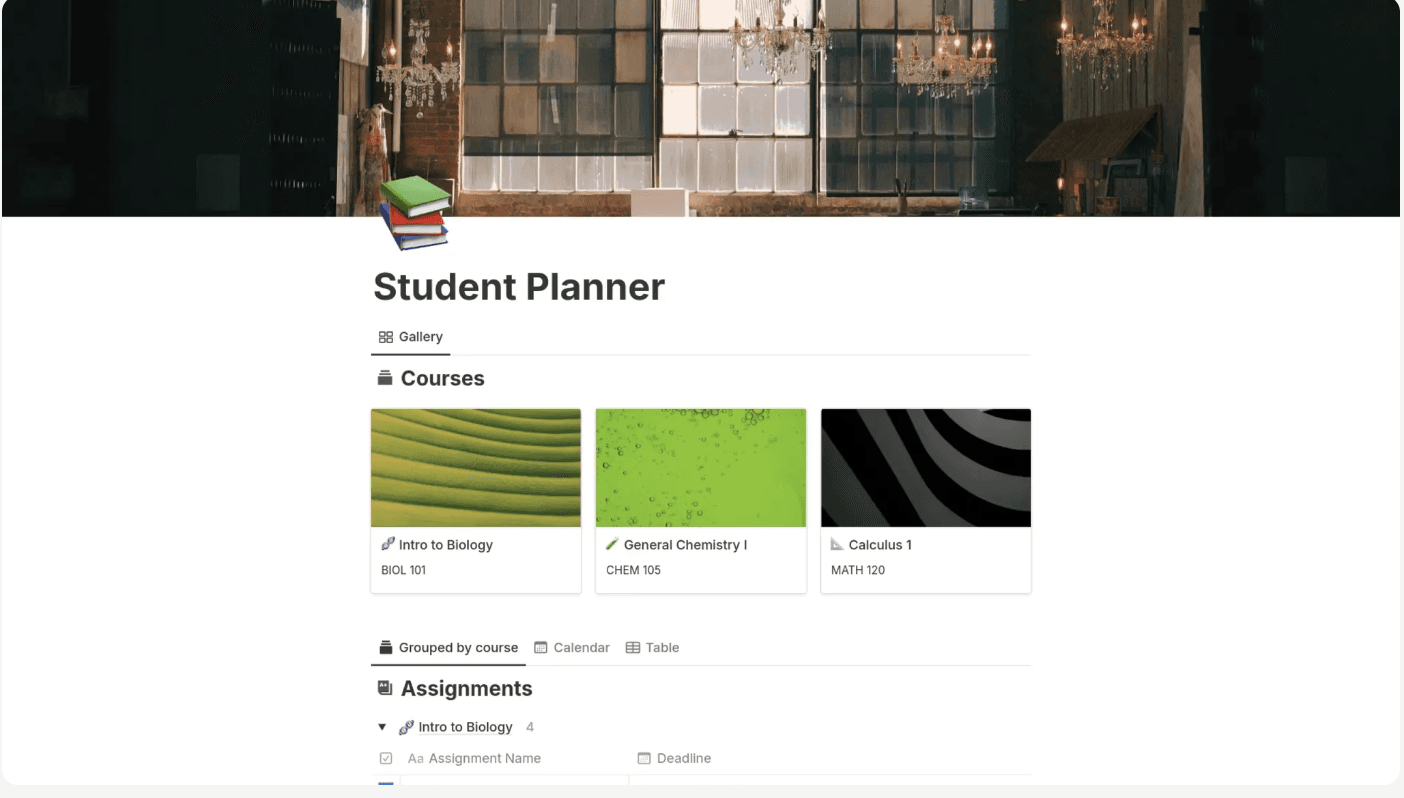Open the Calculus 1 cover image

[926, 467]
